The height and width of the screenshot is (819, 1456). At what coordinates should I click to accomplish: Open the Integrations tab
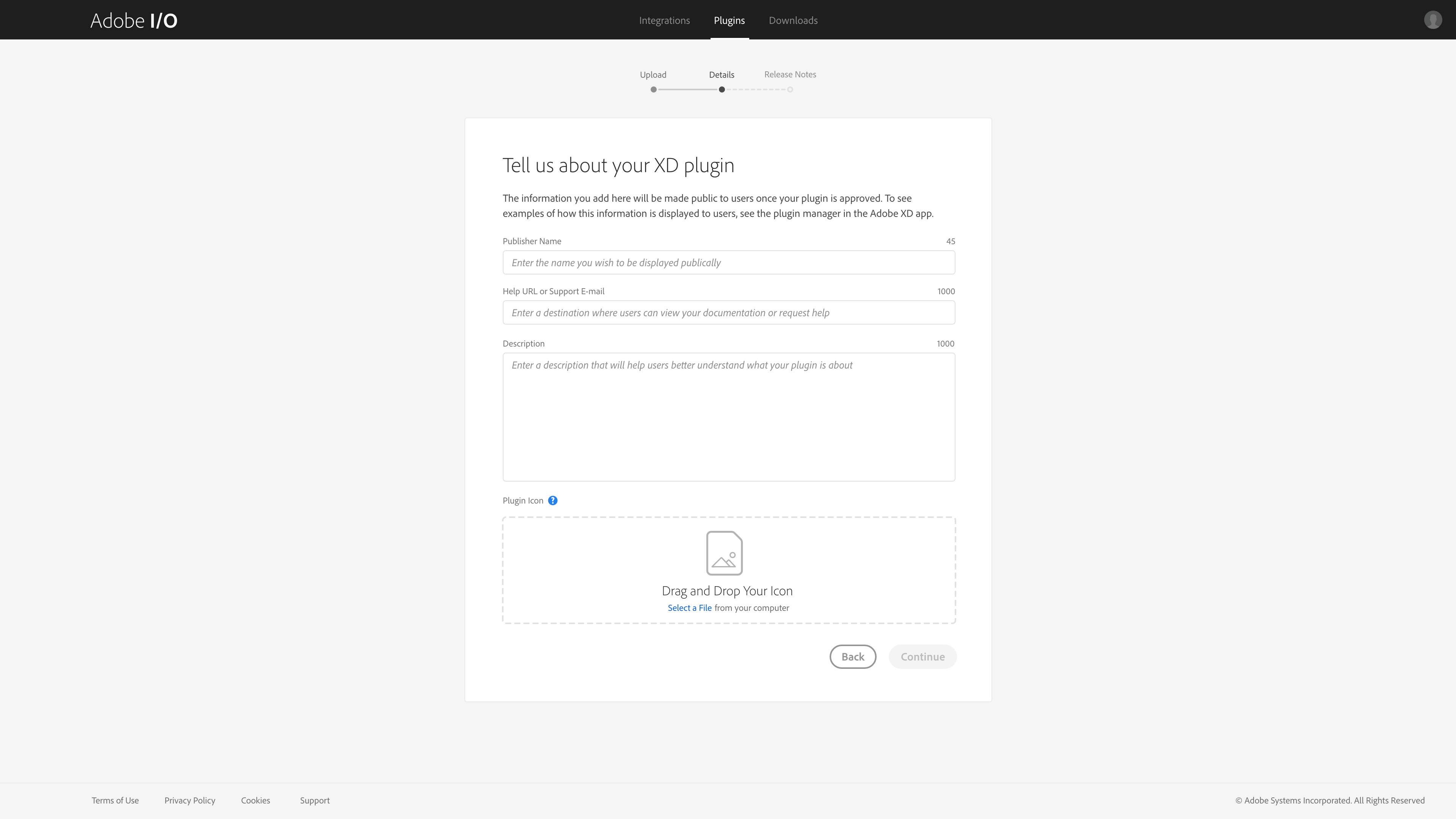point(664,20)
